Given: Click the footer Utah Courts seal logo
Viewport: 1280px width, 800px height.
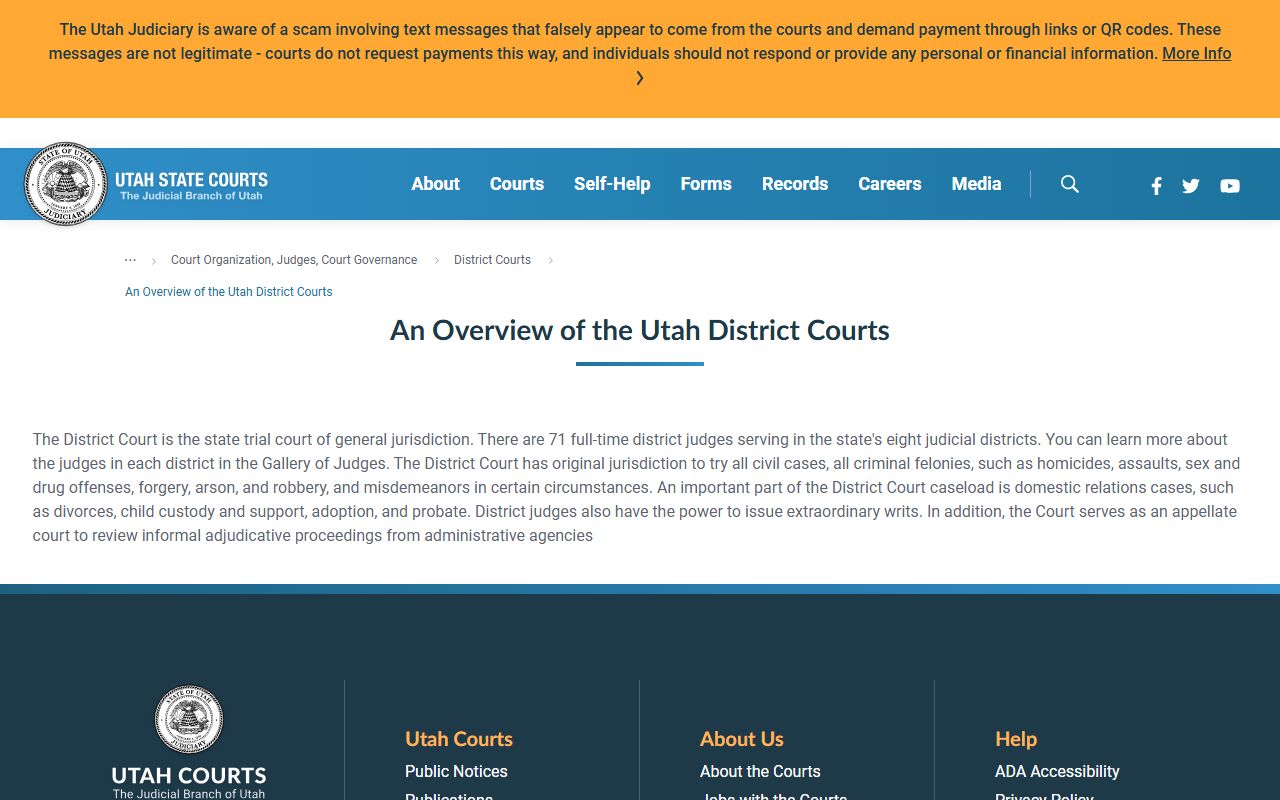Looking at the screenshot, I should [x=189, y=720].
